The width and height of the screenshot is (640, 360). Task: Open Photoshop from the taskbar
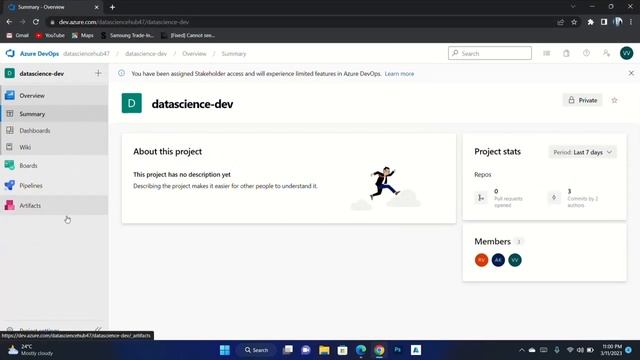[x=397, y=350]
